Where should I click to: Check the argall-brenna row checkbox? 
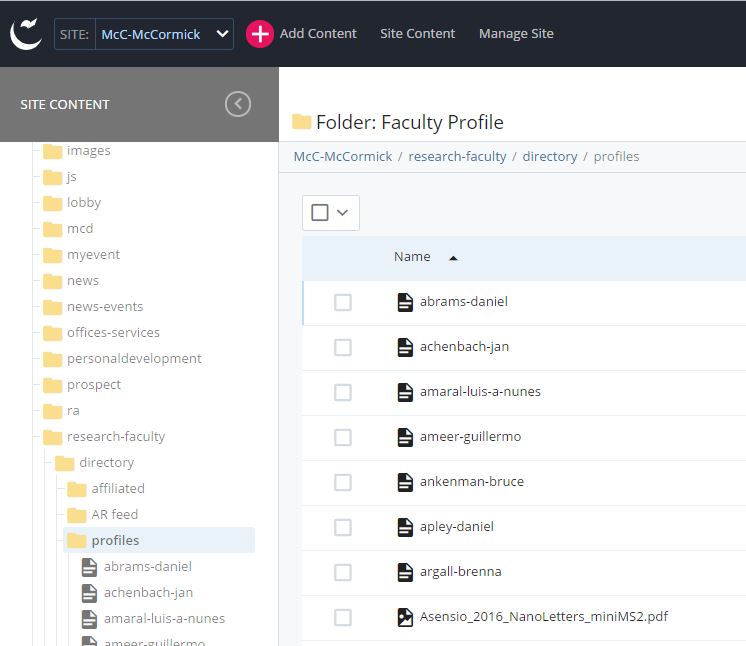[x=343, y=572]
